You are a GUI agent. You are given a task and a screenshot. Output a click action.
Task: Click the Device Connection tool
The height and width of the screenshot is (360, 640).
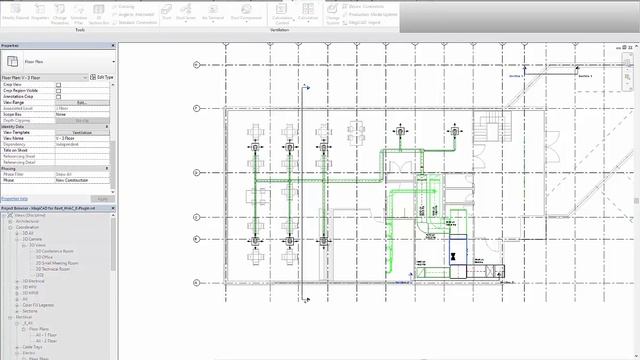point(363,7)
